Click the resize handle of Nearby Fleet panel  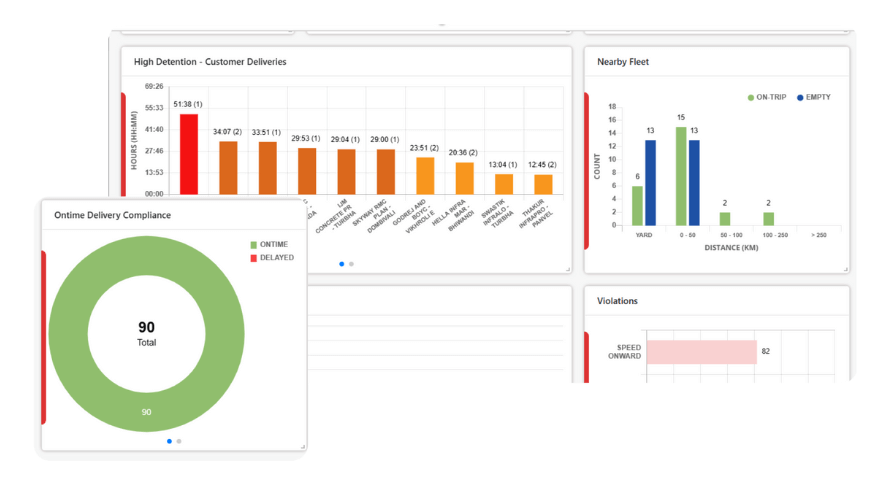pos(846,269)
